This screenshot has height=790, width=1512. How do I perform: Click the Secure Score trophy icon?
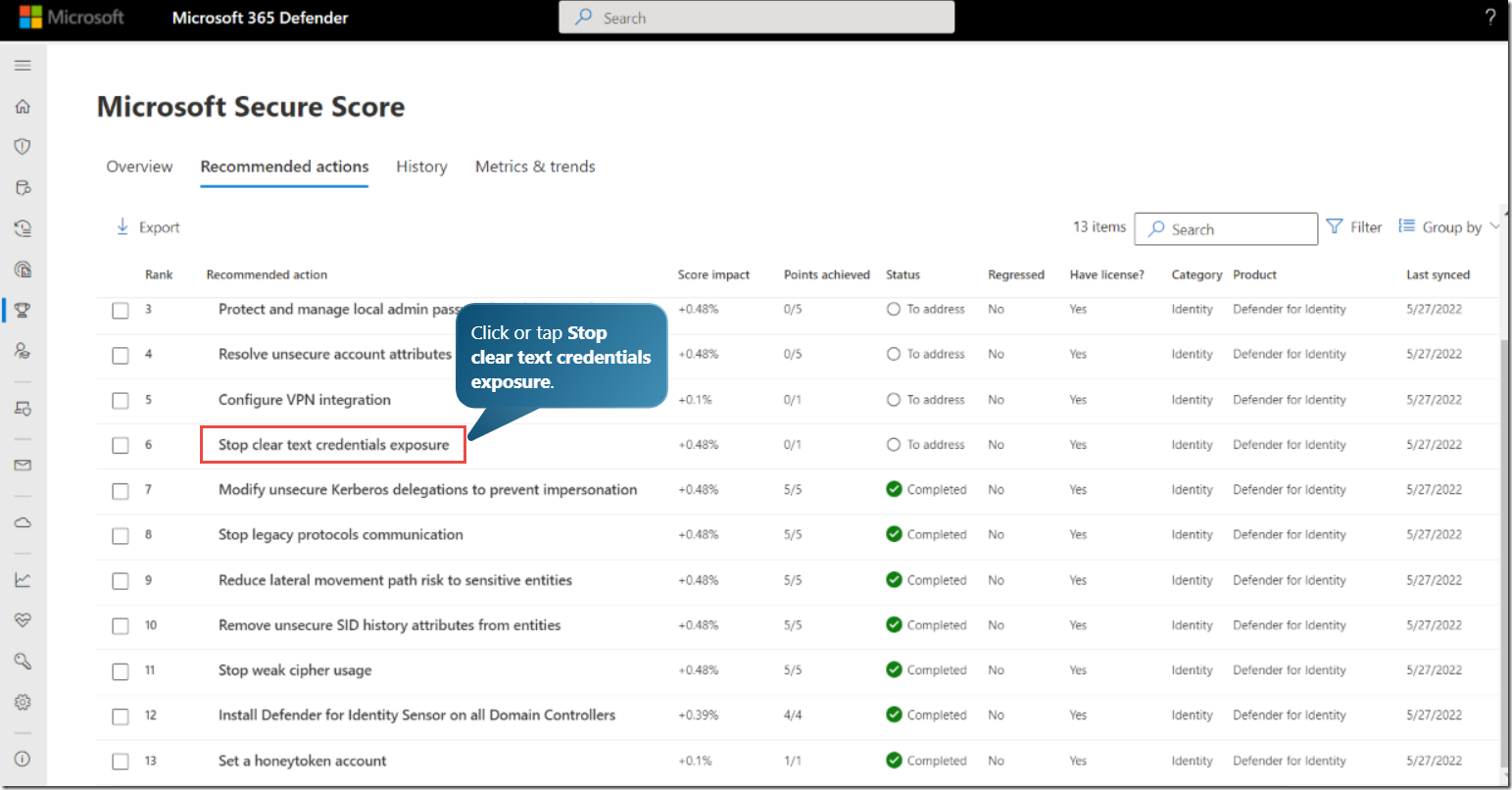tap(23, 310)
